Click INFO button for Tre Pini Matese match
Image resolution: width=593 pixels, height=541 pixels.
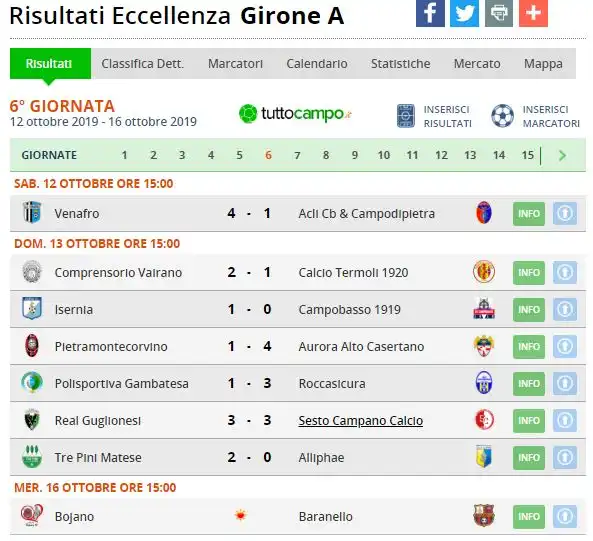tap(529, 458)
